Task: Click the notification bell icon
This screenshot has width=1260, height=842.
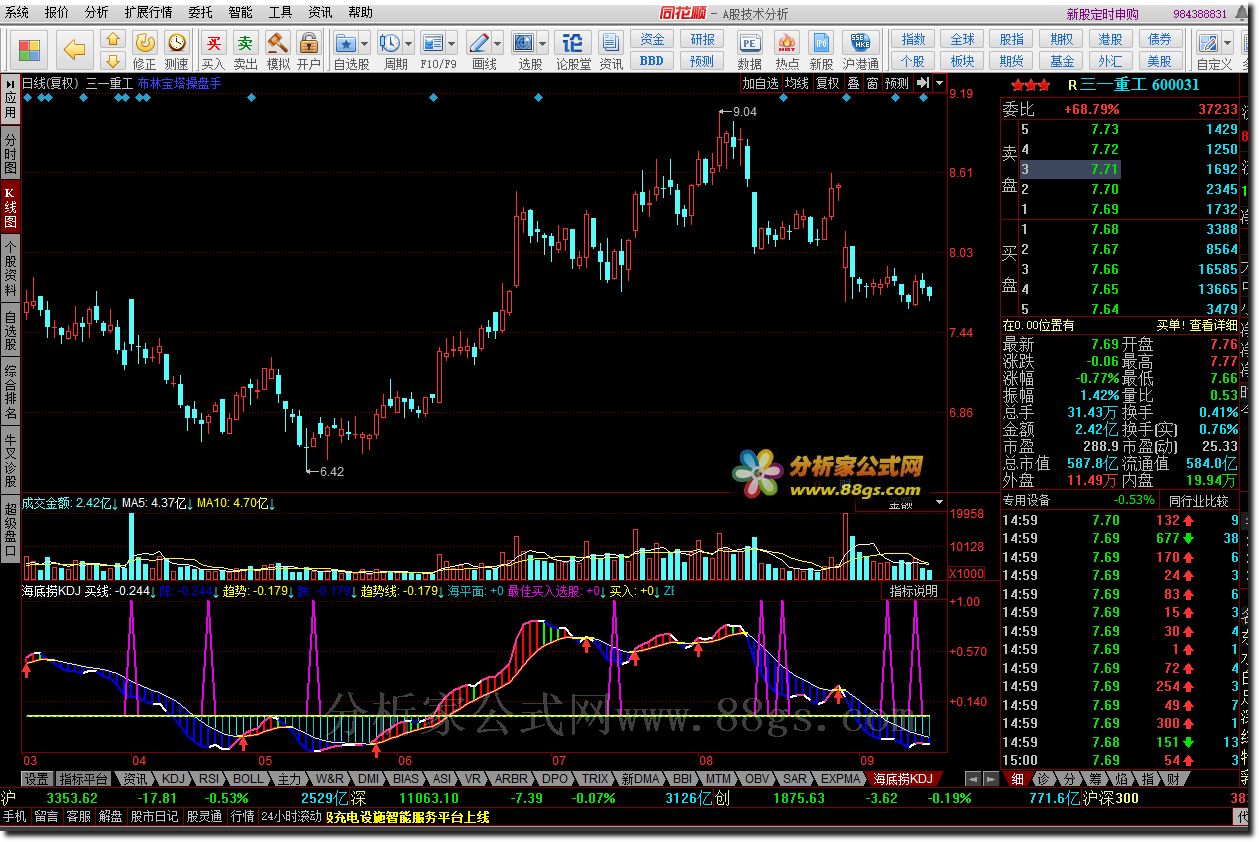Action: (1241, 14)
